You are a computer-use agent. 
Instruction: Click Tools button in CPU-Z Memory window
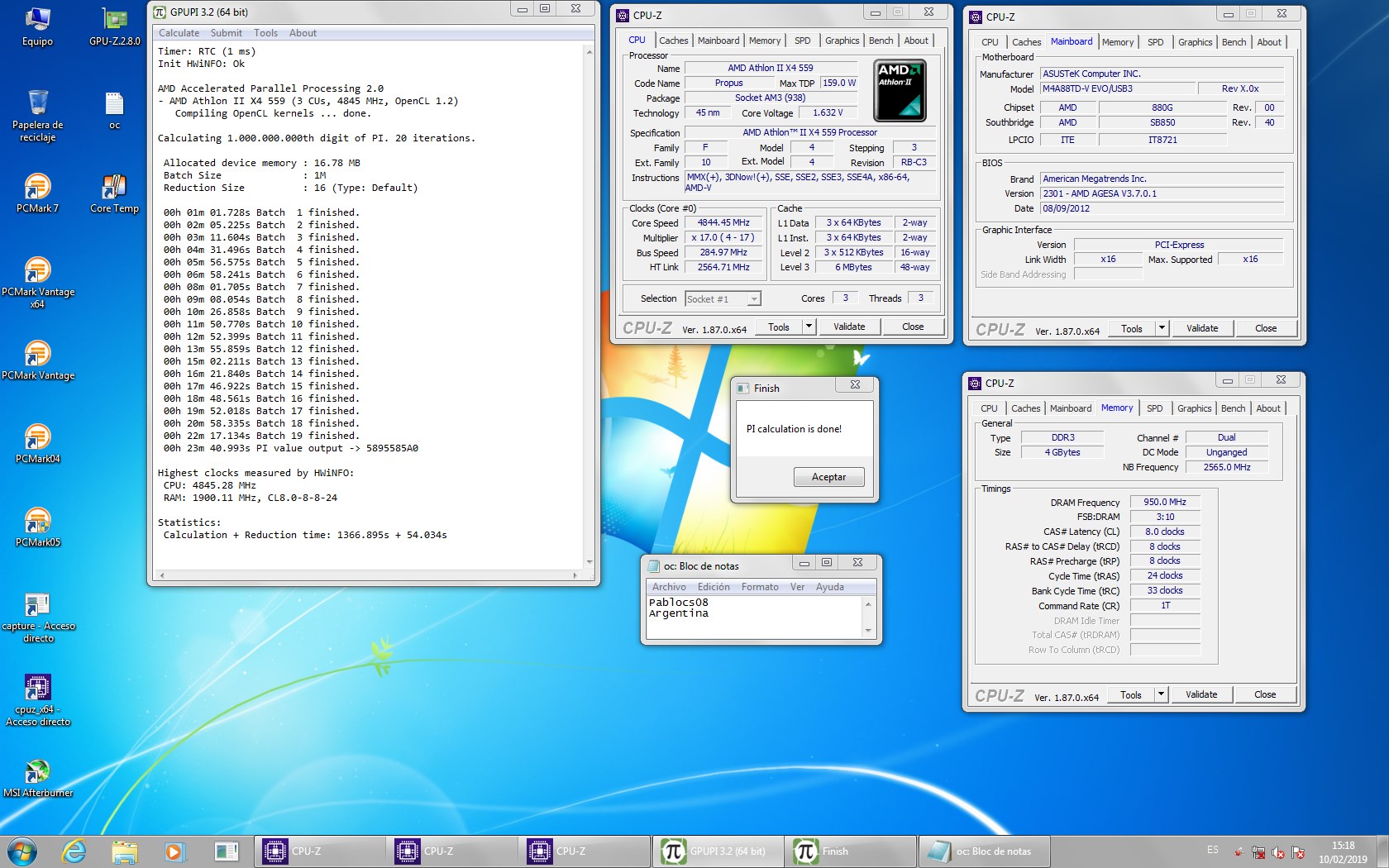coord(1131,694)
